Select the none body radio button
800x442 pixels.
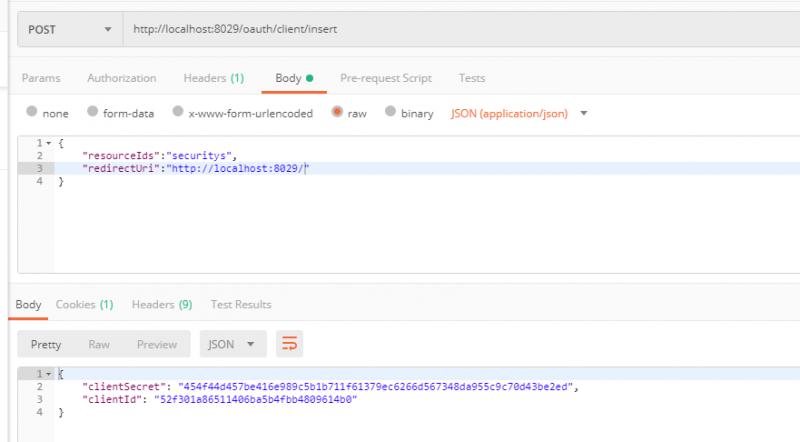(x=32, y=111)
